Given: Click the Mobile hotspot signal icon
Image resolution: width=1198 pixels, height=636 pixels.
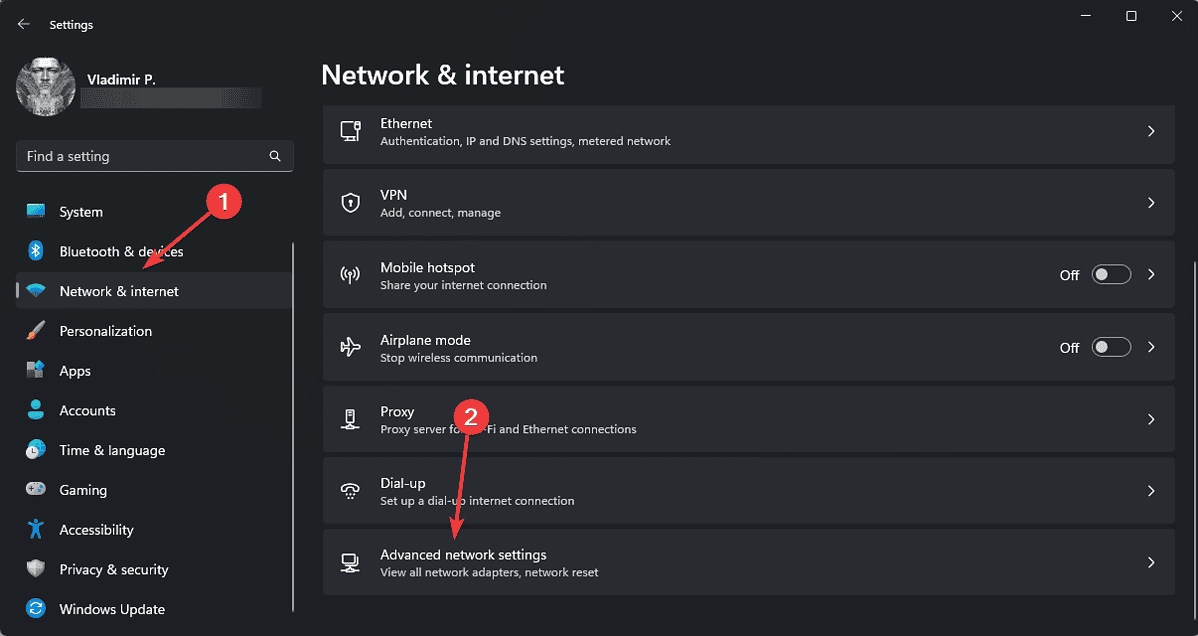Looking at the screenshot, I should point(351,275).
